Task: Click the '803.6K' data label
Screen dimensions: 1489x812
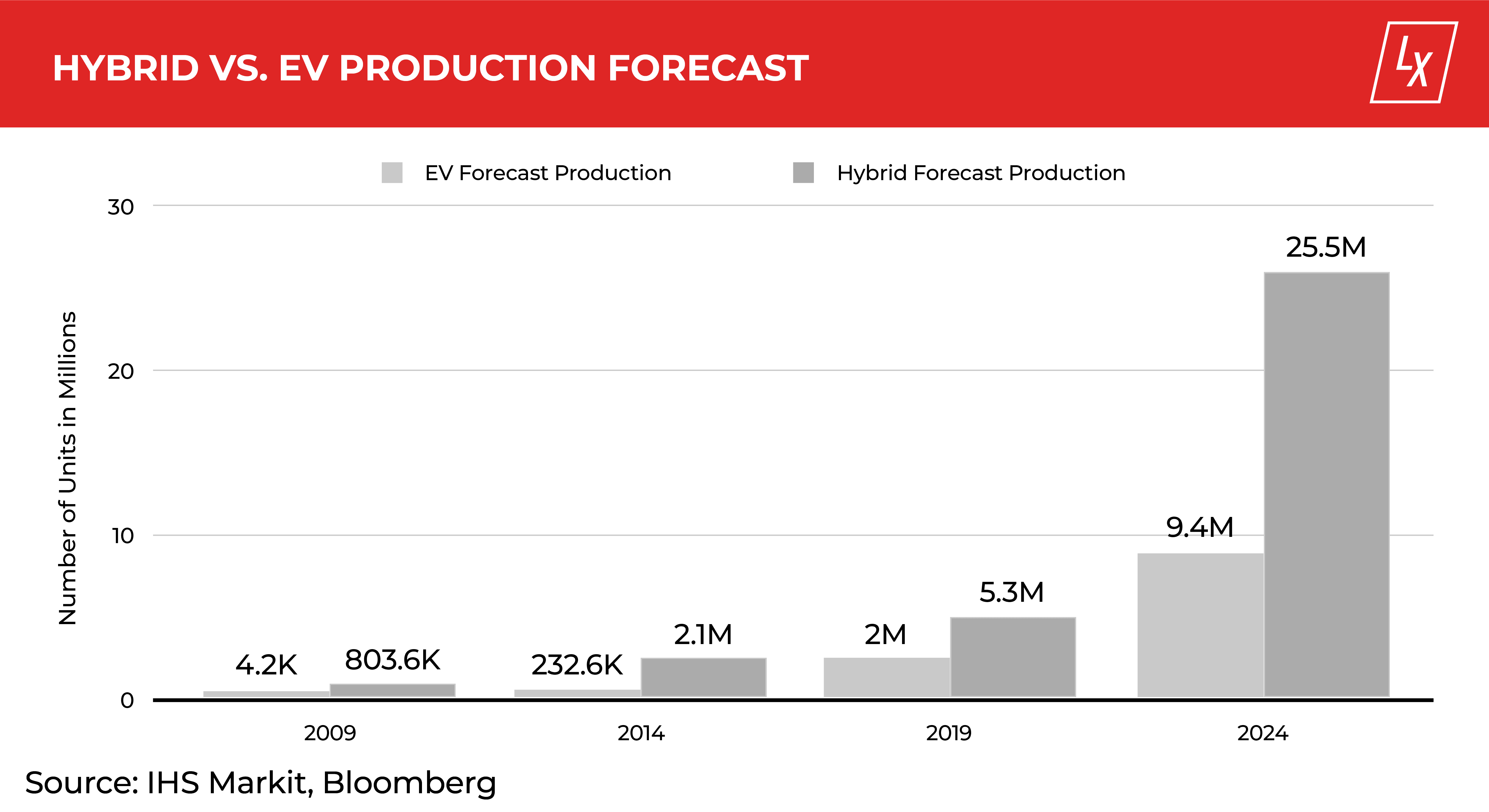Action: pos(393,660)
